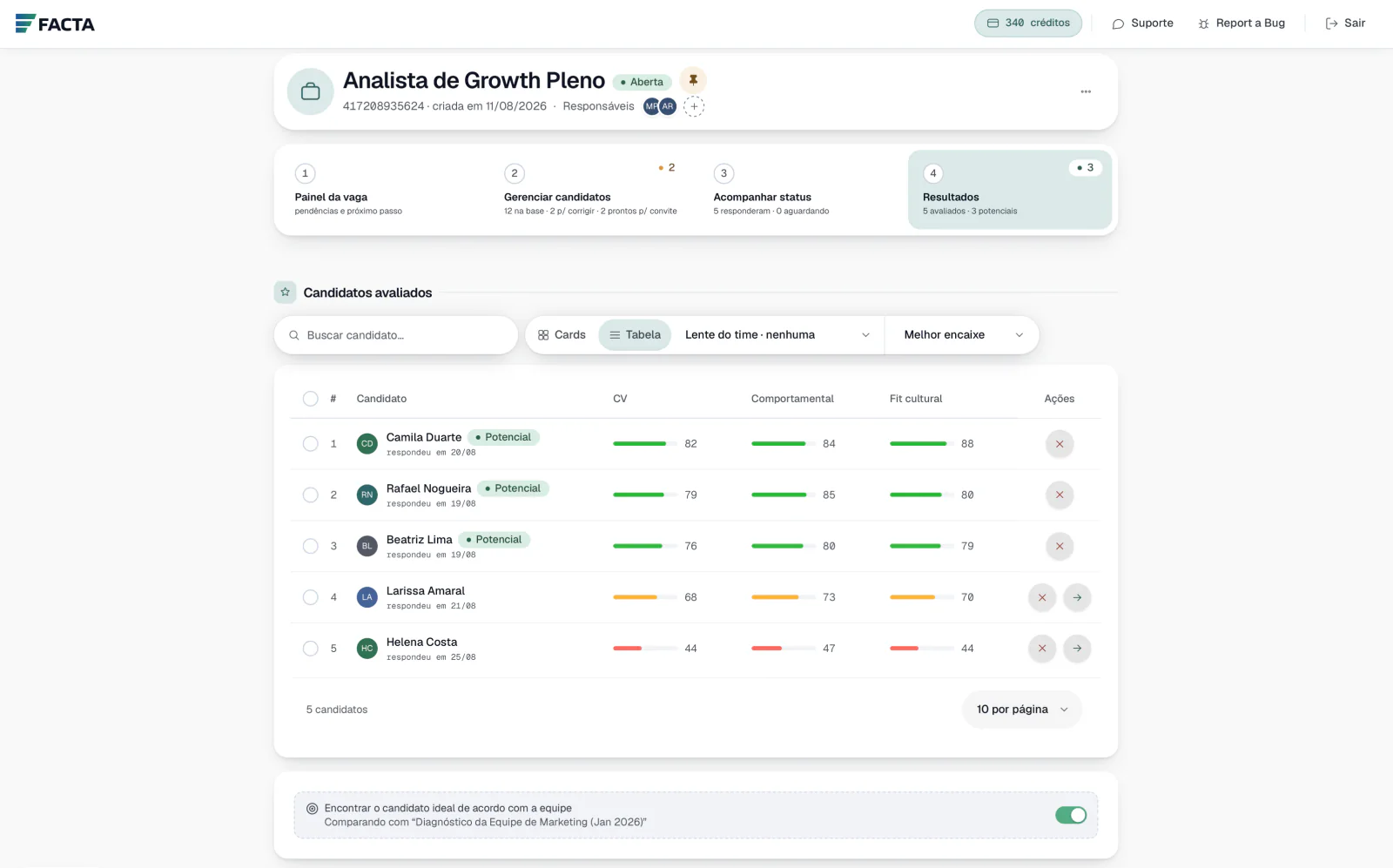The height and width of the screenshot is (868, 1393).
Task: Switch to Tabela view
Action: (x=635, y=335)
